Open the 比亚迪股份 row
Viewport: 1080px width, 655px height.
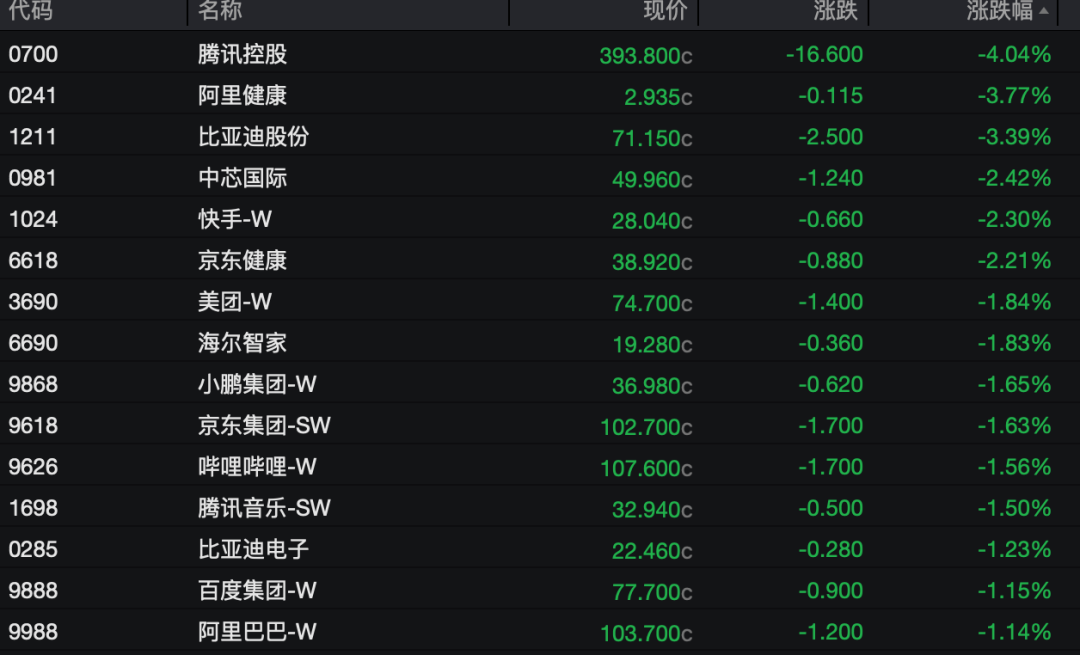click(x=540, y=134)
